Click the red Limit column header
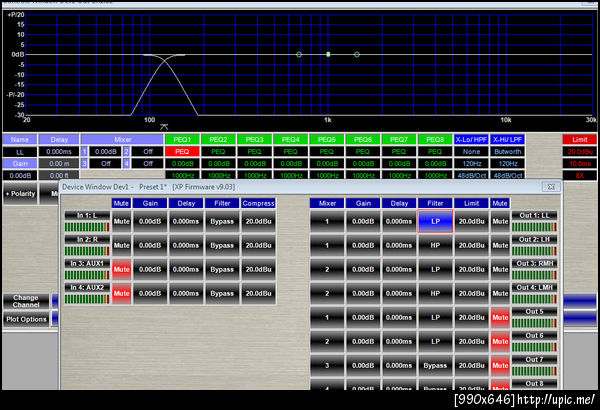Image resolution: width=600 pixels, height=410 pixels. (579, 139)
